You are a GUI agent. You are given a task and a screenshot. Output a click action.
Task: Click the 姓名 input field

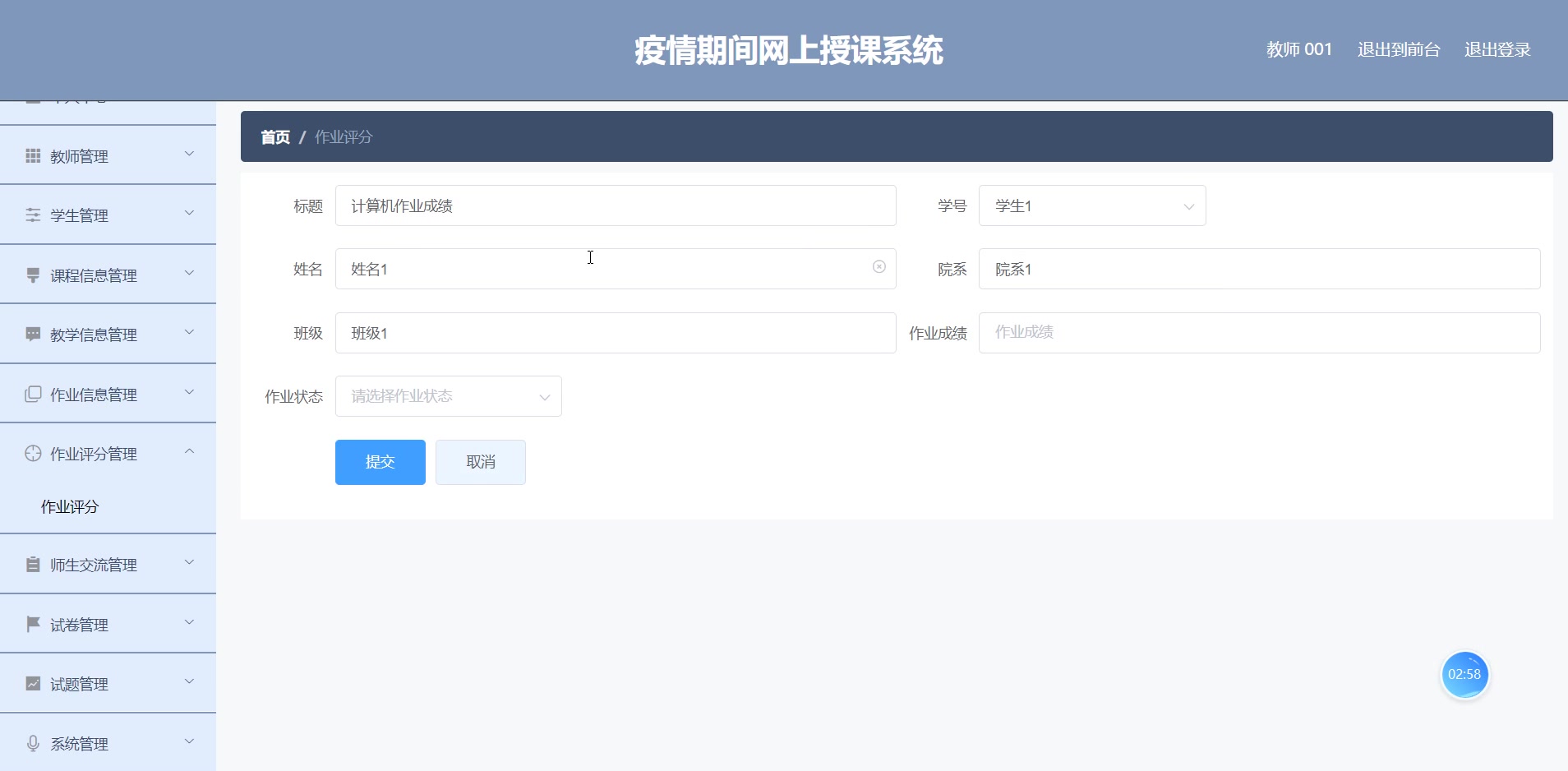coord(616,269)
